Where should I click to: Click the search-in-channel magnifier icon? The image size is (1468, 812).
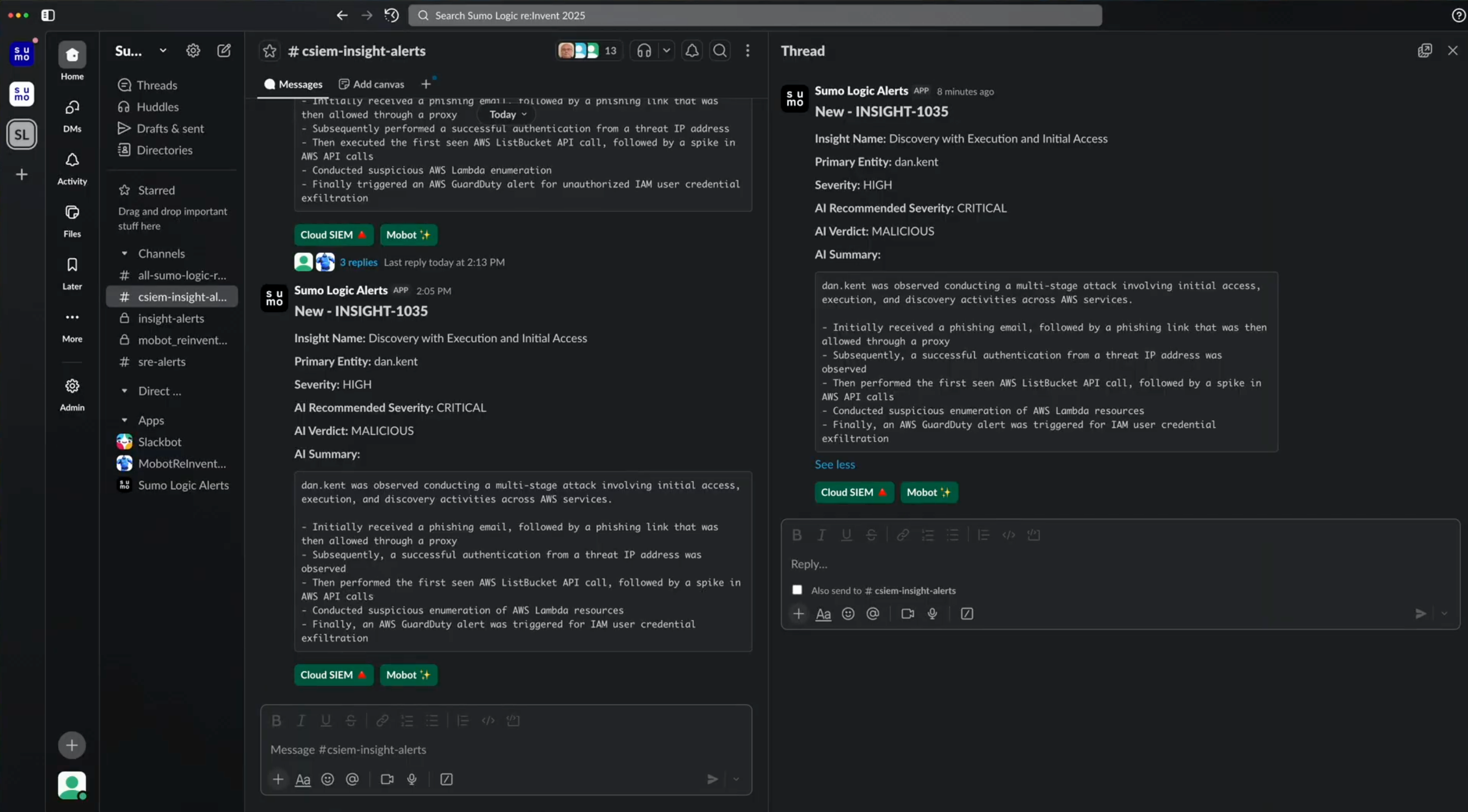pos(720,51)
